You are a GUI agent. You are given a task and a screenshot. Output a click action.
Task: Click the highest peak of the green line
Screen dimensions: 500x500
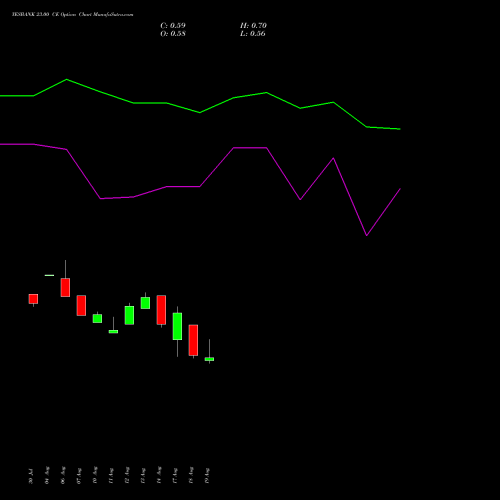[67, 79]
